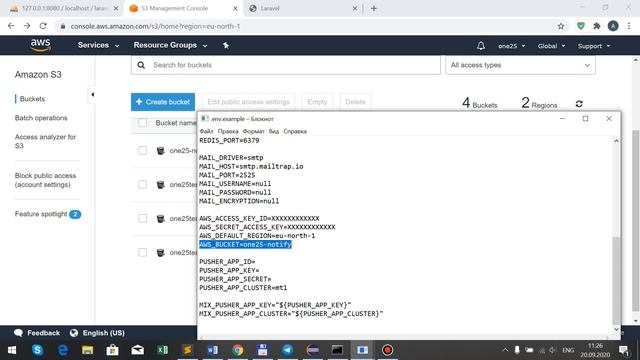Open the Chrome profile avatar

[613, 26]
